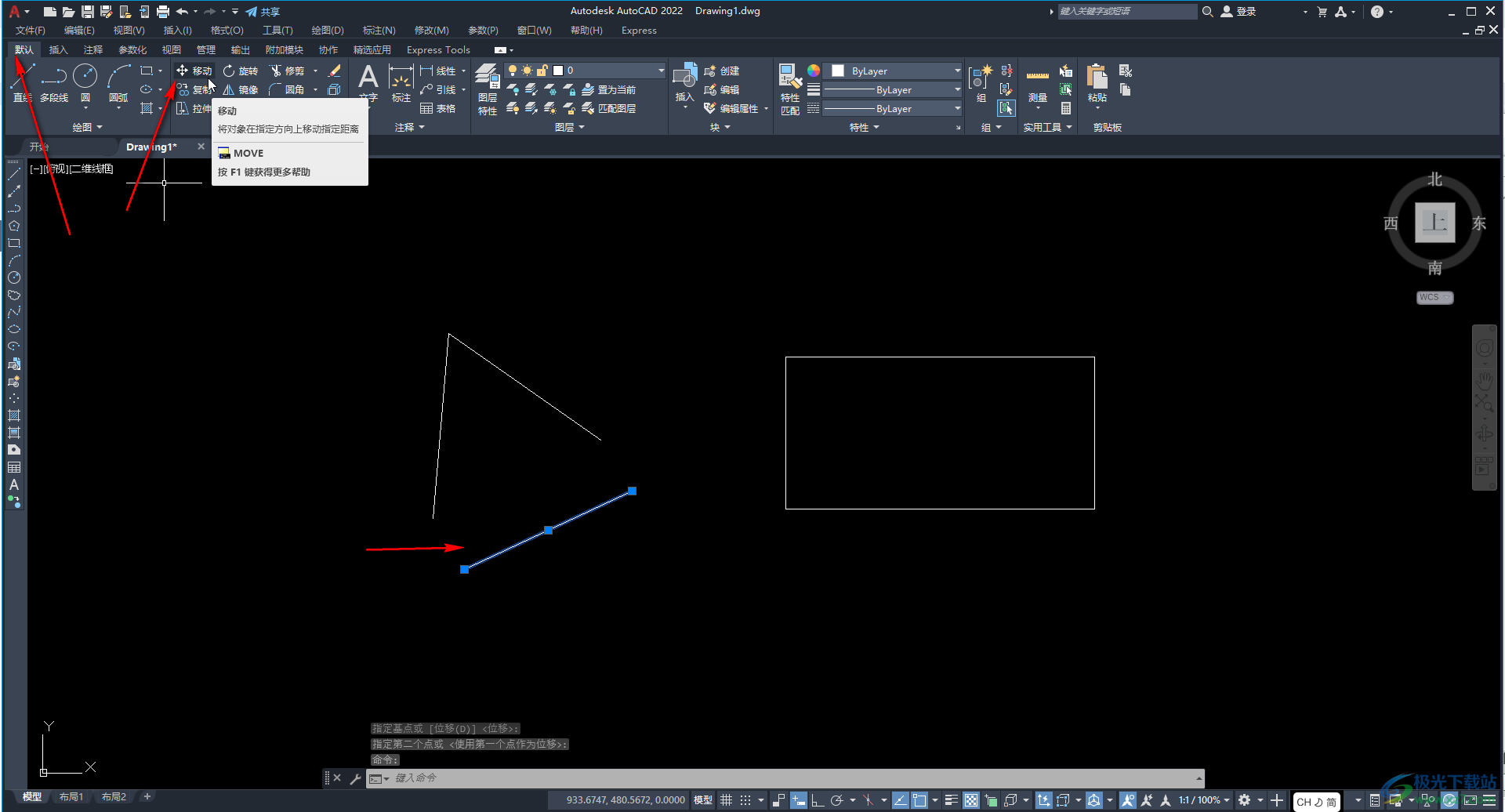Image resolution: width=1505 pixels, height=812 pixels.
Task: Click the Fillet (圆角) tool
Action: (x=287, y=89)
